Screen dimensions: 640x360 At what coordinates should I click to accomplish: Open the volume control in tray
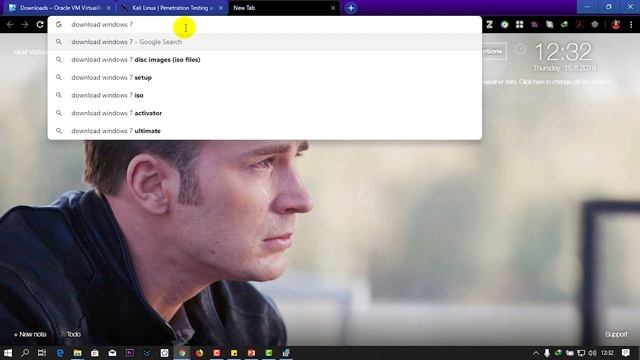click(593, 353)
